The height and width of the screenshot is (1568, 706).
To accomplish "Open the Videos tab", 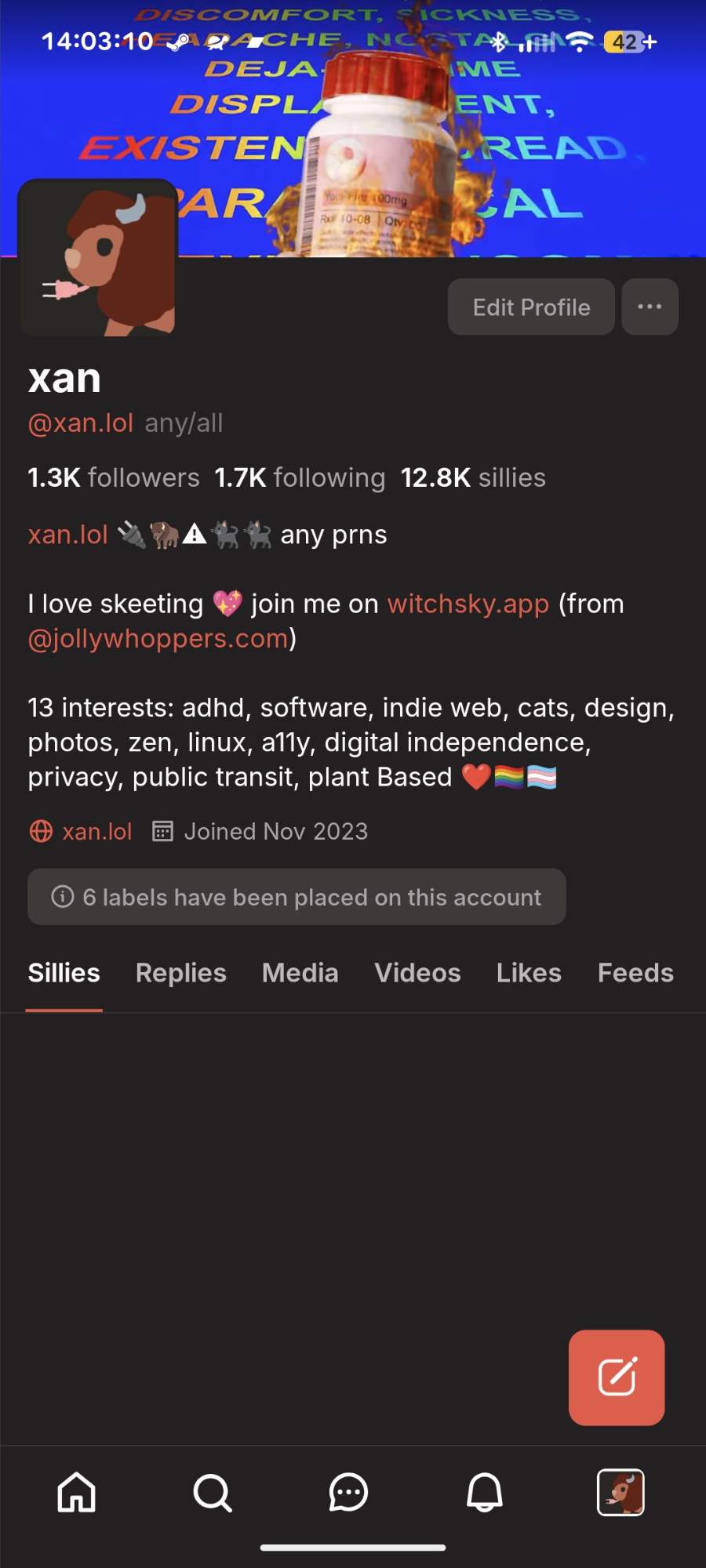I will 417,973.
